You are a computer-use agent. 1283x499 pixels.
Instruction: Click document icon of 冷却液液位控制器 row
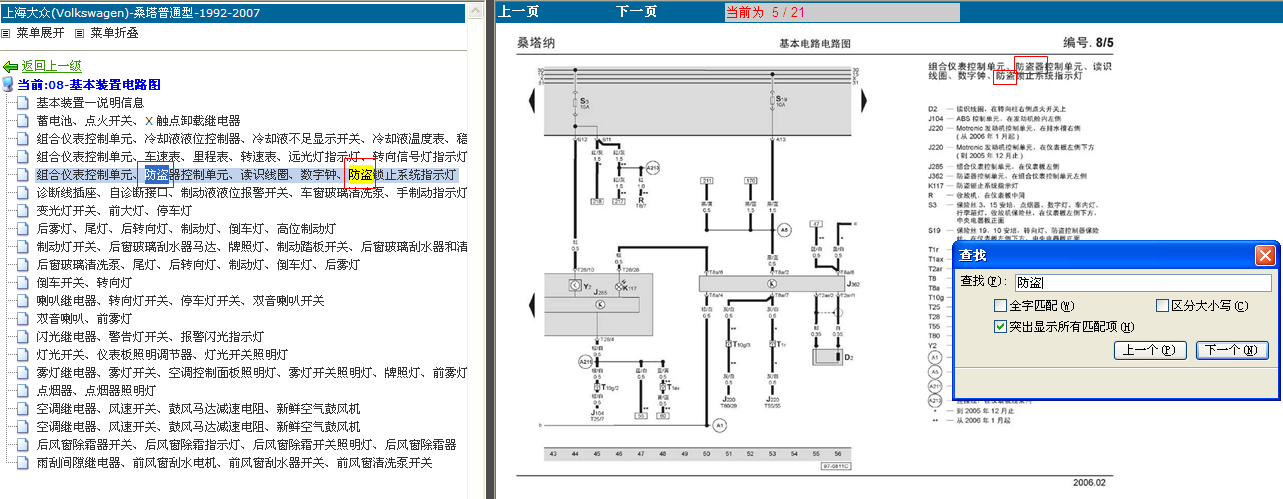[23, 138]
